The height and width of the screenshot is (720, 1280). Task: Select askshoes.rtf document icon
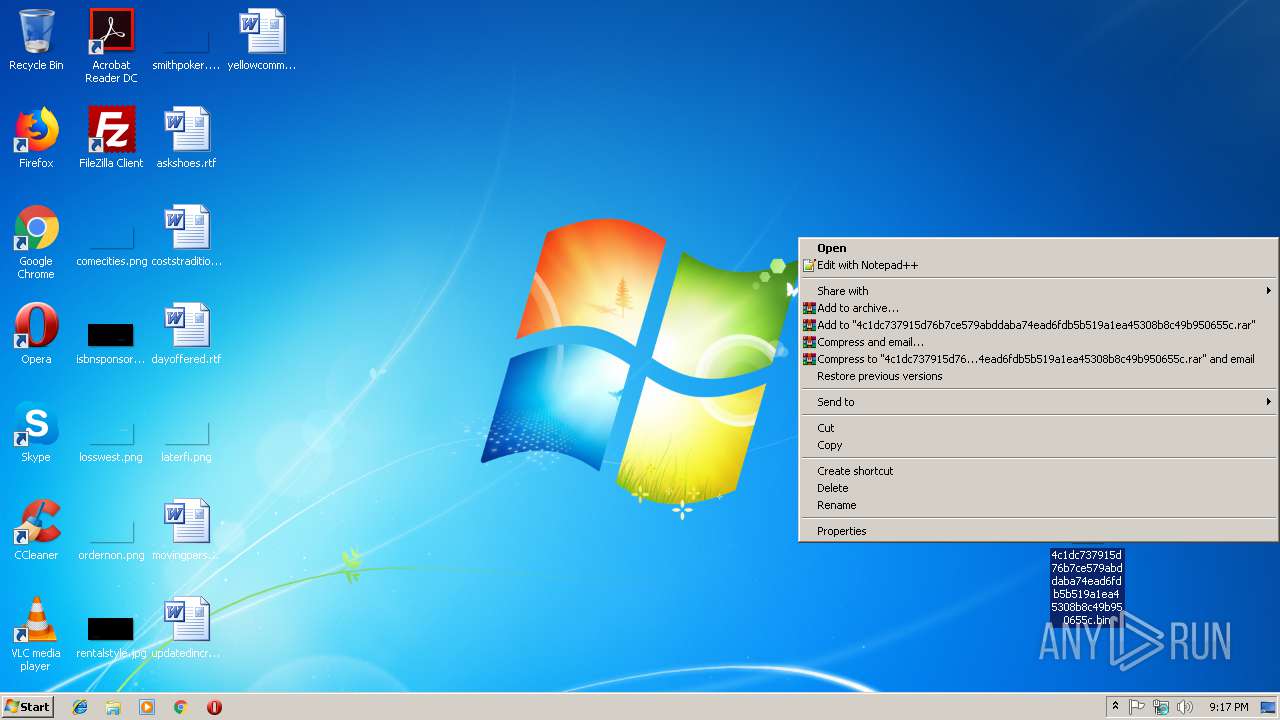186,138
